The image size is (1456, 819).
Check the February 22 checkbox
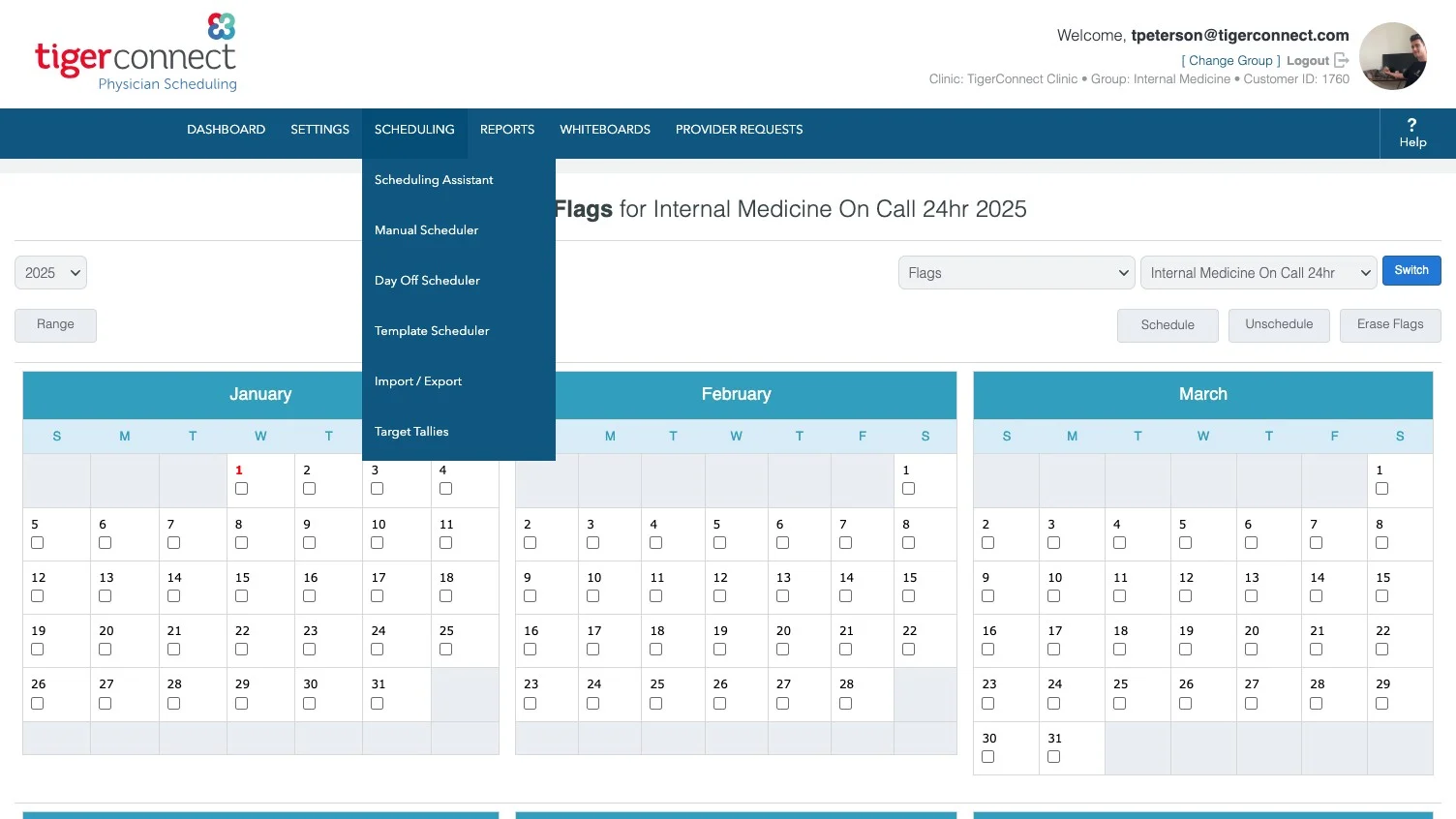pos(908,650)
